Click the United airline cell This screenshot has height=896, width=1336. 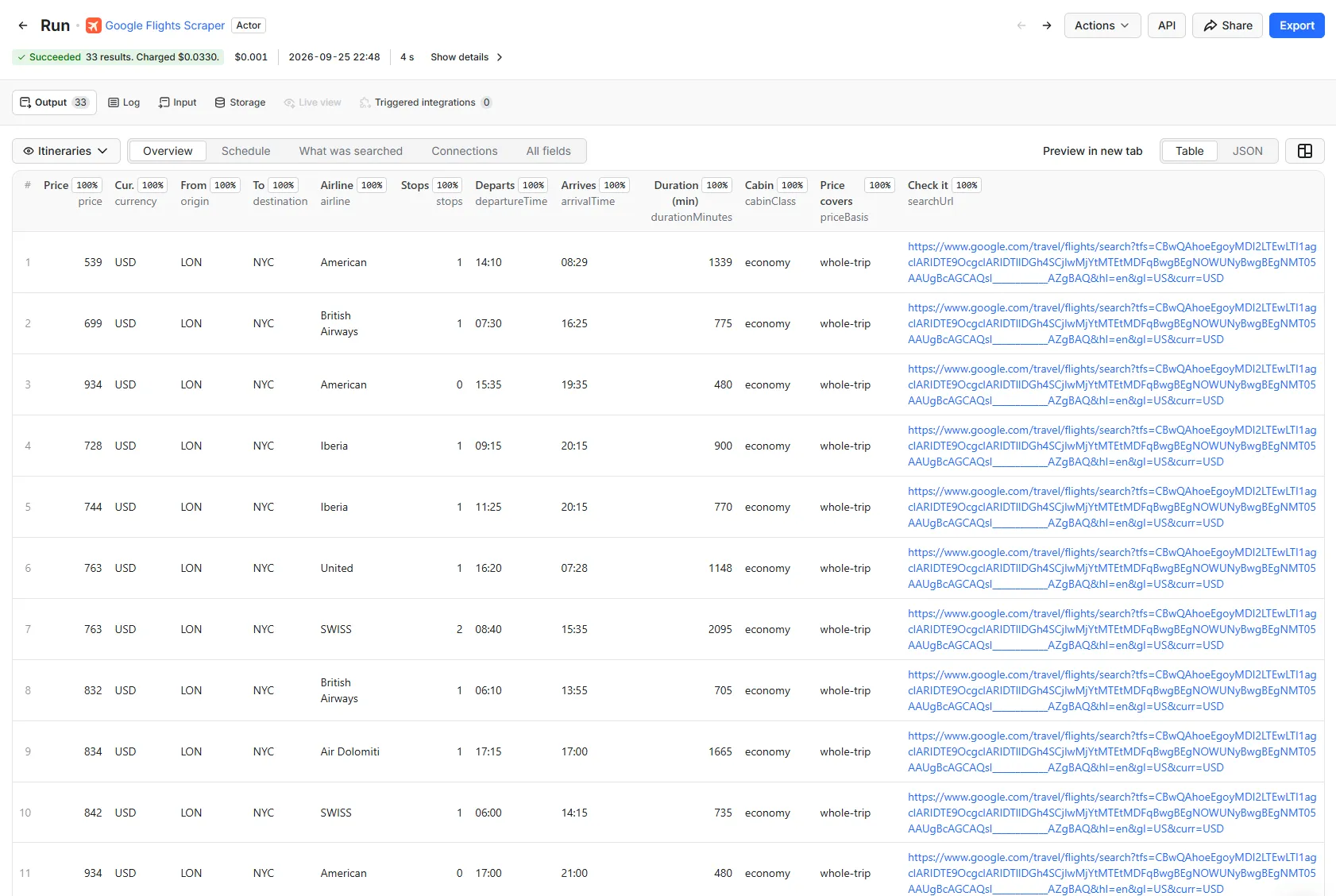(x=337, y=568)
